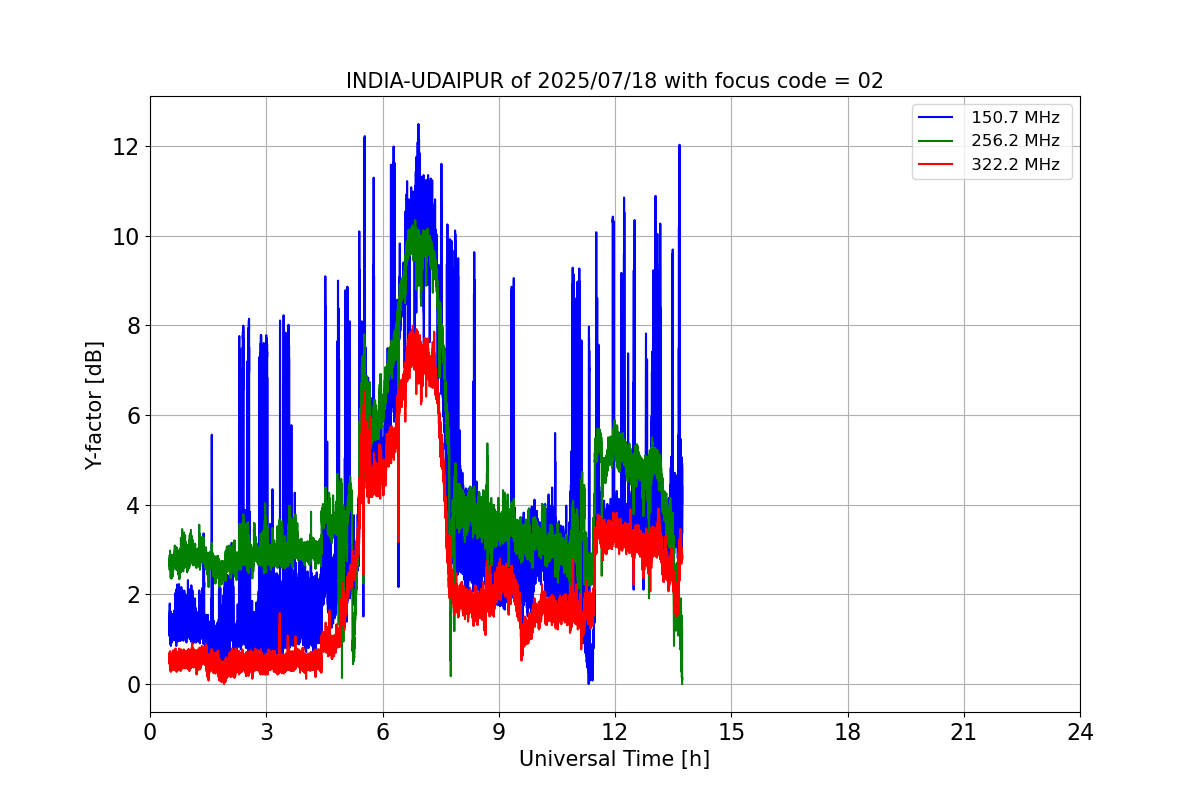This screenshot has width=1200, height=800.
Task: Click x-axis tick label 18
Action: coord(848,732)
